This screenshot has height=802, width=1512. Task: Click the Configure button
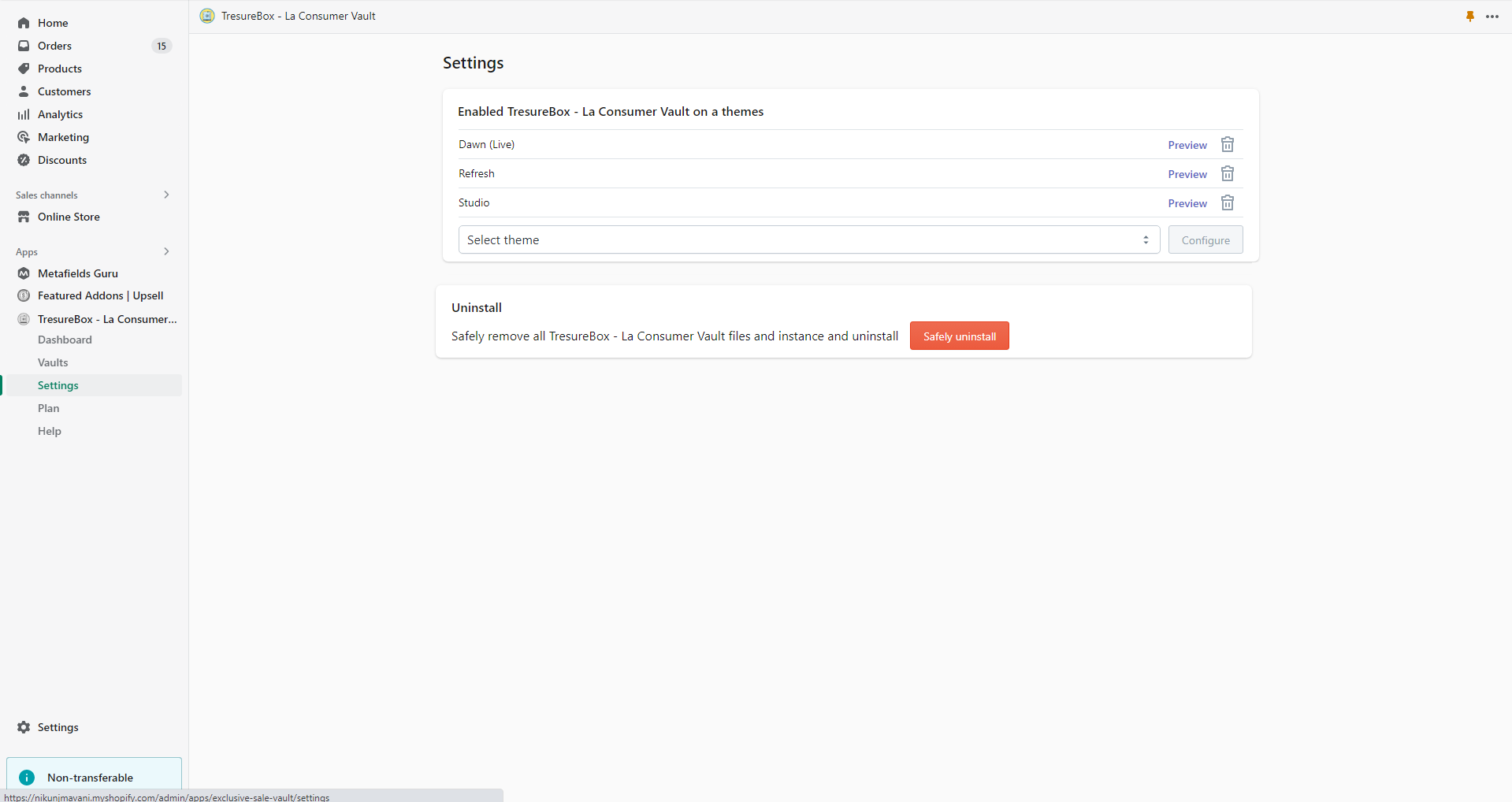(x=1206, y=239)
